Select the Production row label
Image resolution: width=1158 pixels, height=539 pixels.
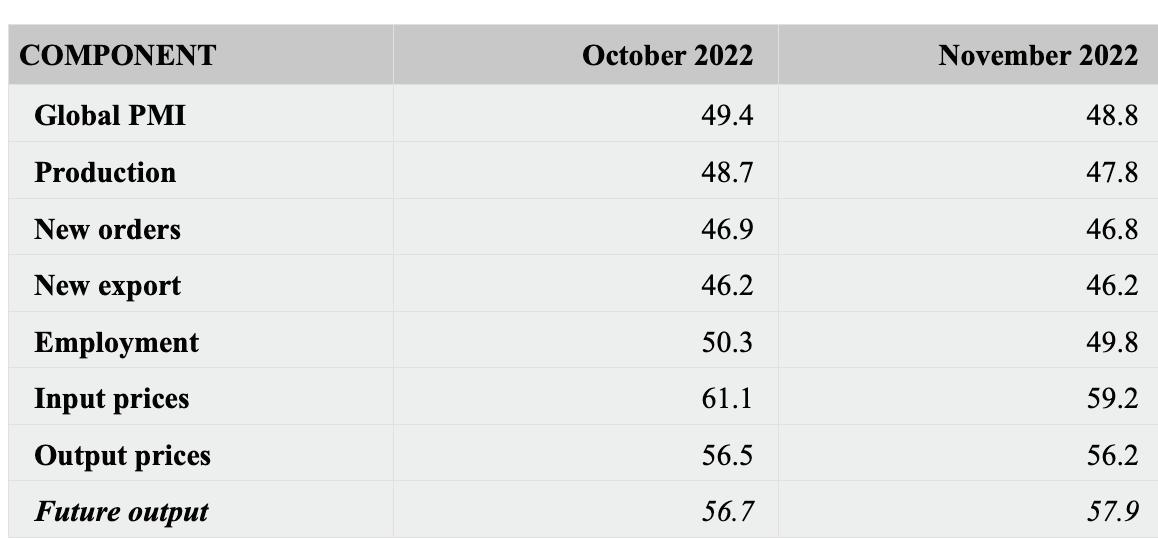(x=105, y=172)
